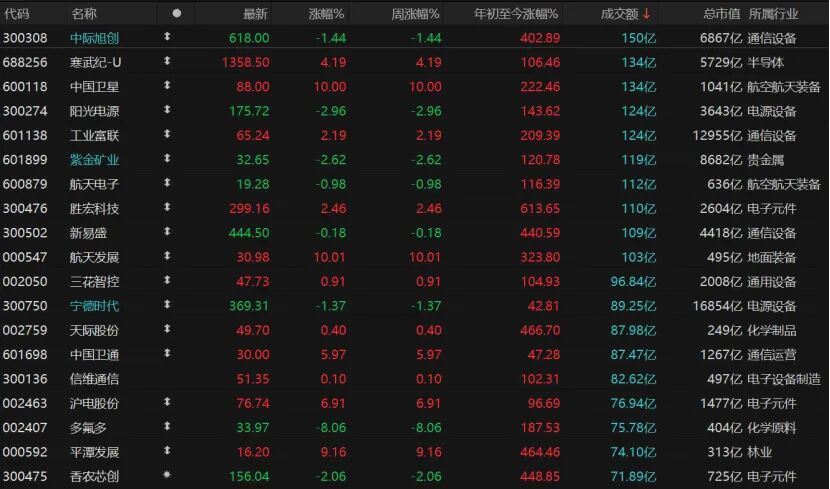Click the marker icon beside 平潭发展
The image size is (830, 489).
[167, 452]
